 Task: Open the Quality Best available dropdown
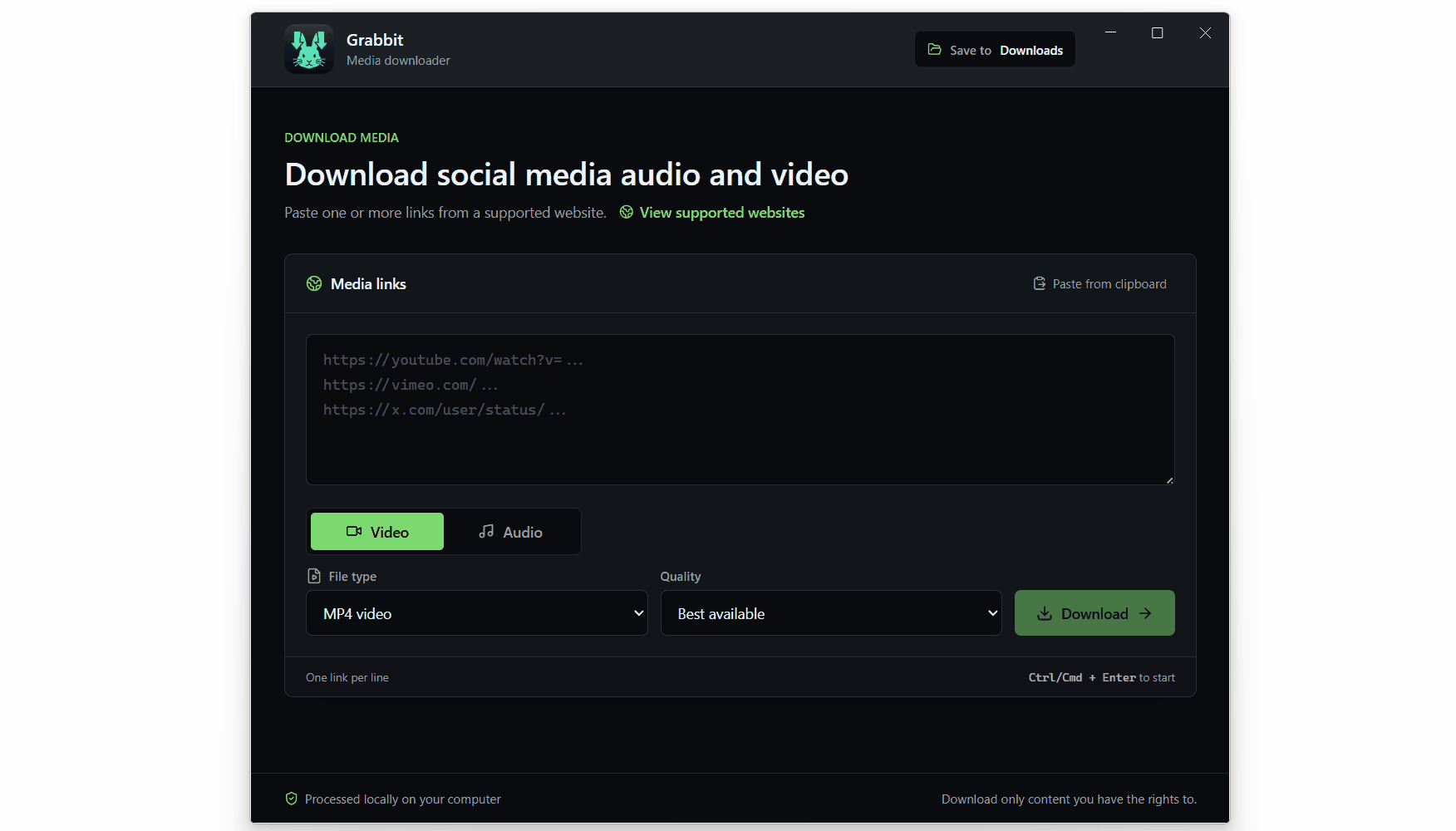click(x=831, y=613)
